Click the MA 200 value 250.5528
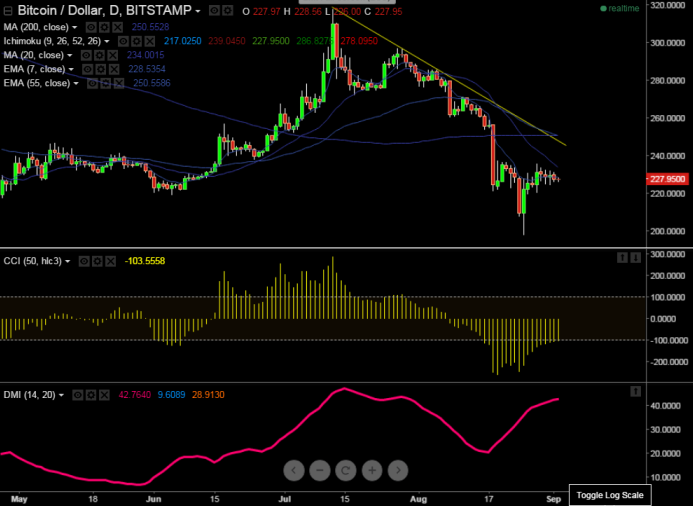This screenshot has width=693, height=506. (x=150, y=27)
